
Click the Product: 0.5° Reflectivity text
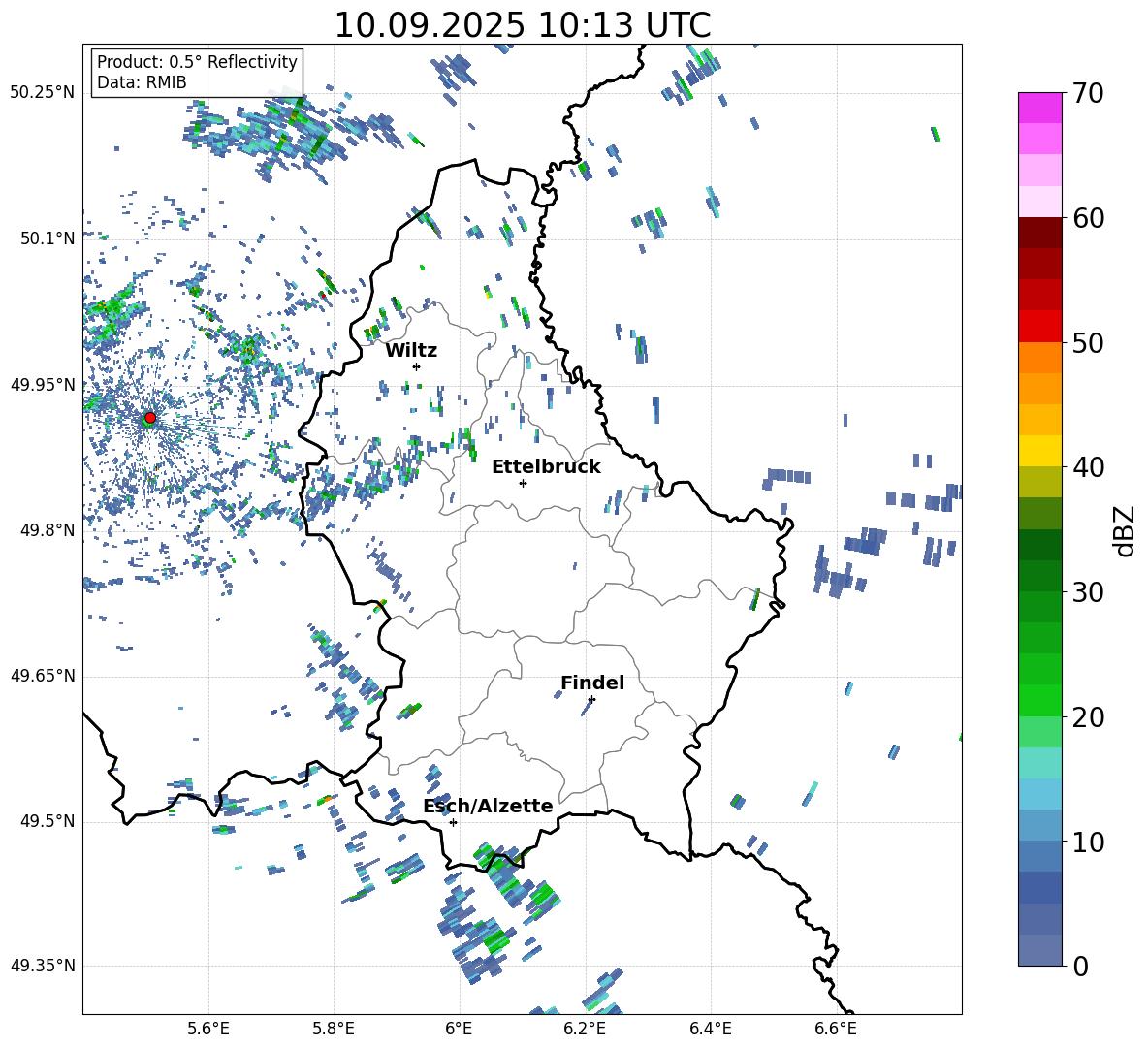(x=197, y=62)
